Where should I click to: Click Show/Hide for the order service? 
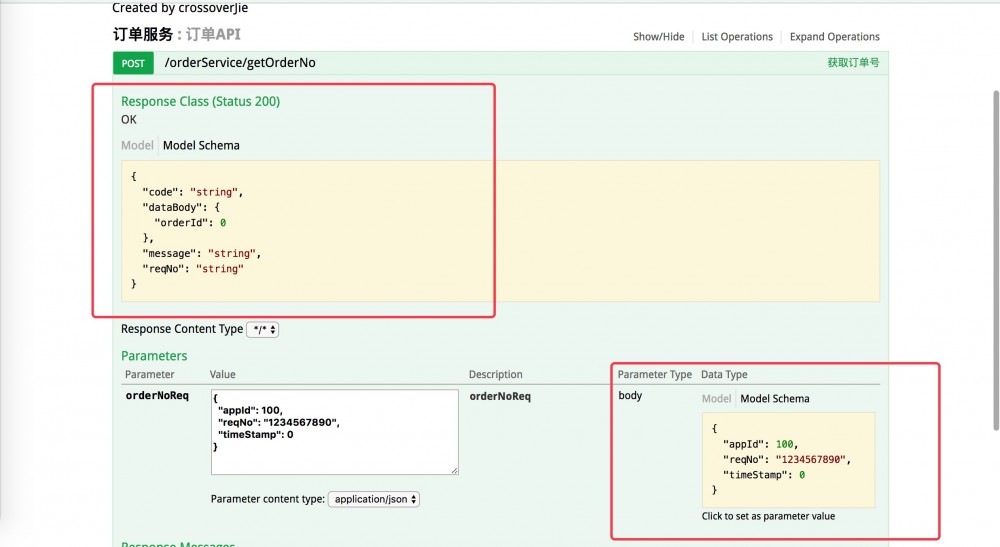(x=658, y=37)
